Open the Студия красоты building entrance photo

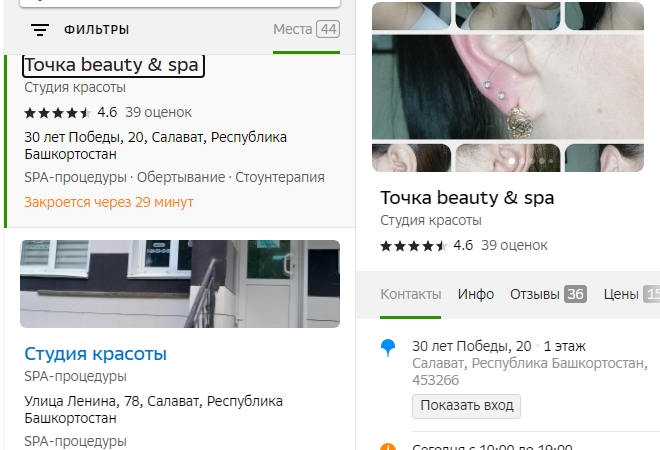pyautogui.click(x=180, y=283)
